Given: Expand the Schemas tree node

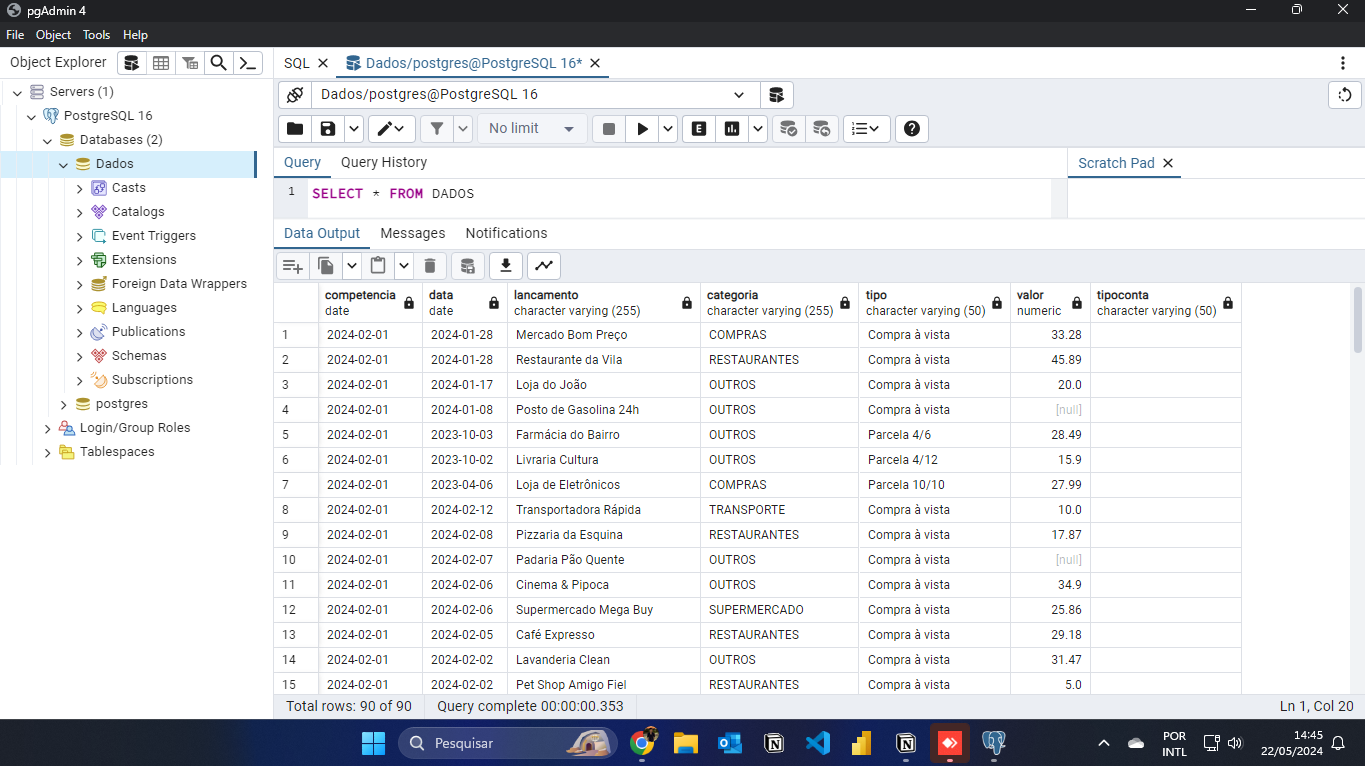Looking at the screenshot, I should point(80,356).
